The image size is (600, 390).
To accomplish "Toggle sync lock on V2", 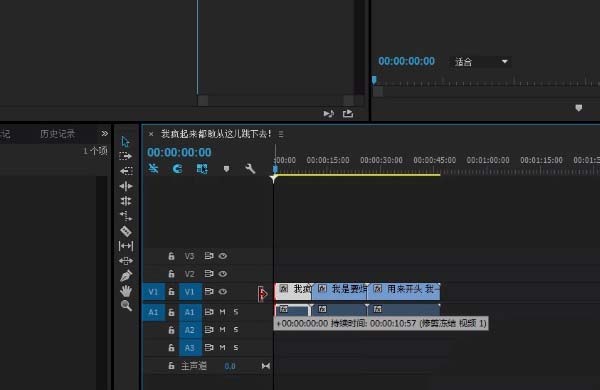I will click(209, 274).
